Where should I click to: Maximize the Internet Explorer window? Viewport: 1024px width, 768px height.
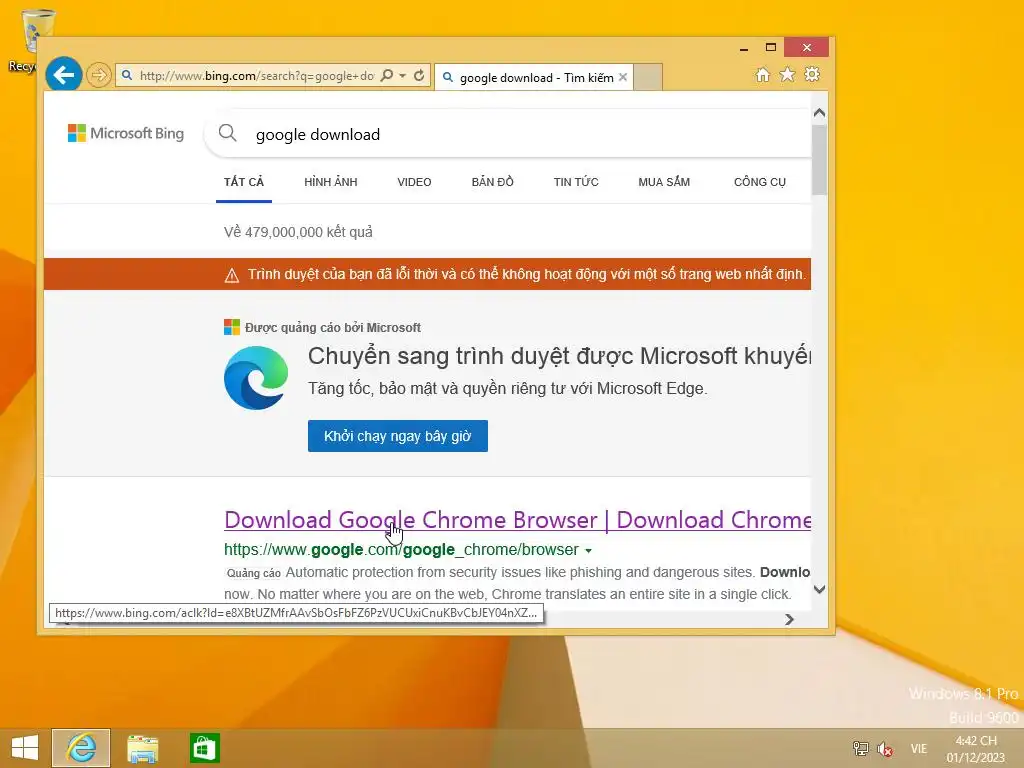(x=771, y=47)
